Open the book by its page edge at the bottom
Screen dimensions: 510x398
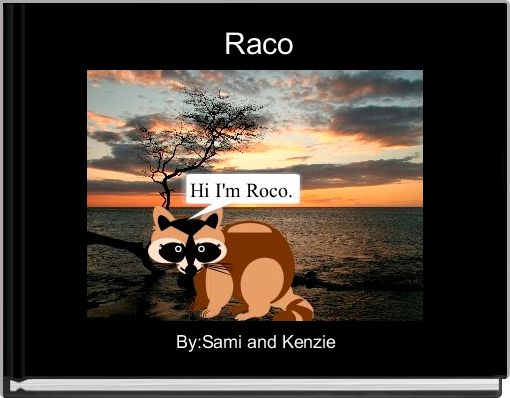point(255,386)
